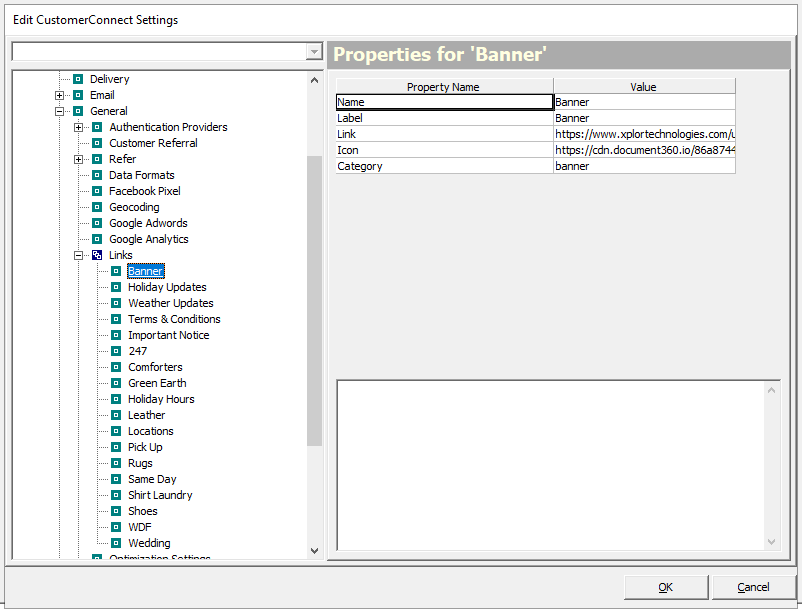Click the Data Formats node icon
Viewport: 802px width, 614px height.
coord(97,175)
